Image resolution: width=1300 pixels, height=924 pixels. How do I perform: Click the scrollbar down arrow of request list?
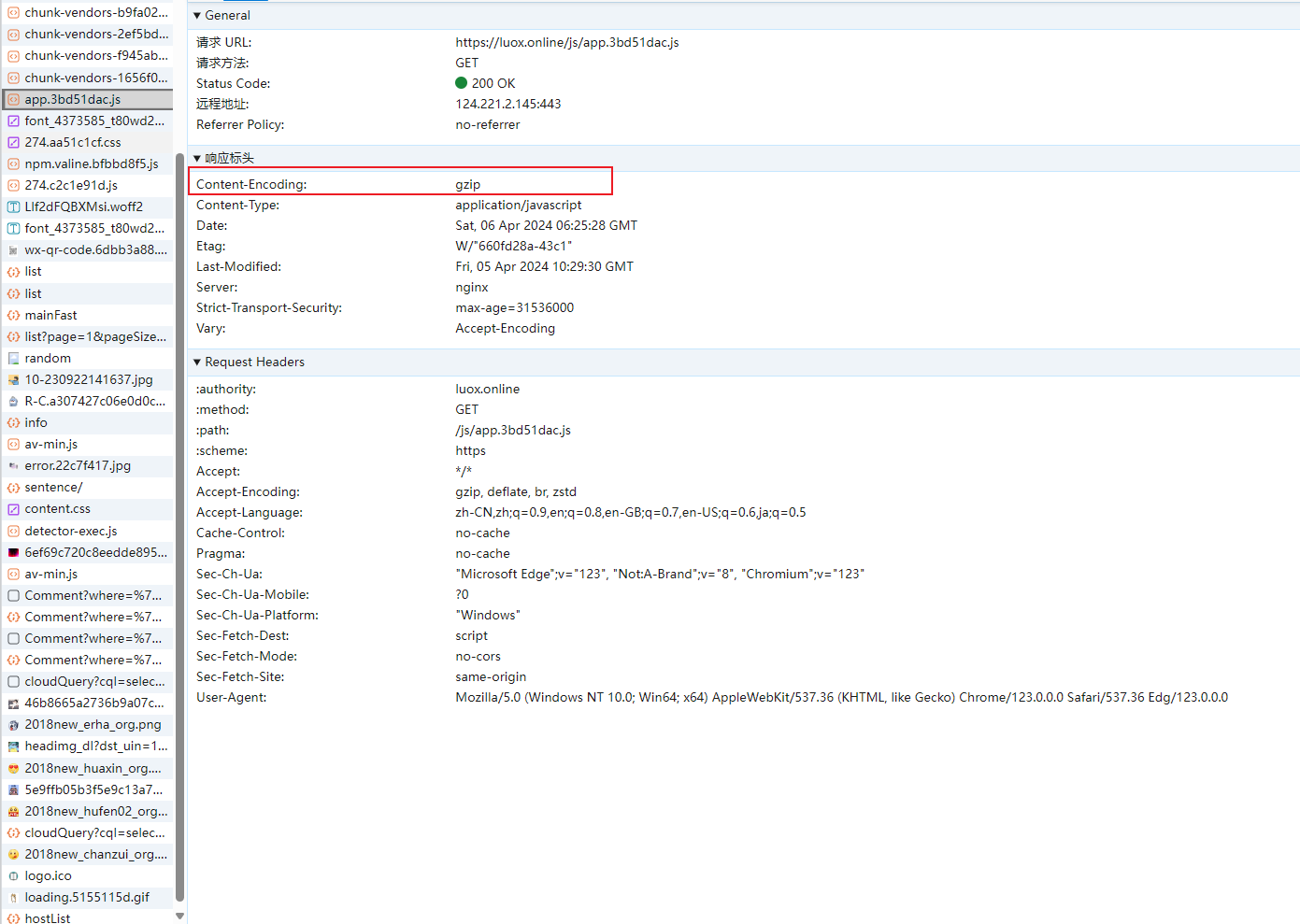(x=179, y=917)
